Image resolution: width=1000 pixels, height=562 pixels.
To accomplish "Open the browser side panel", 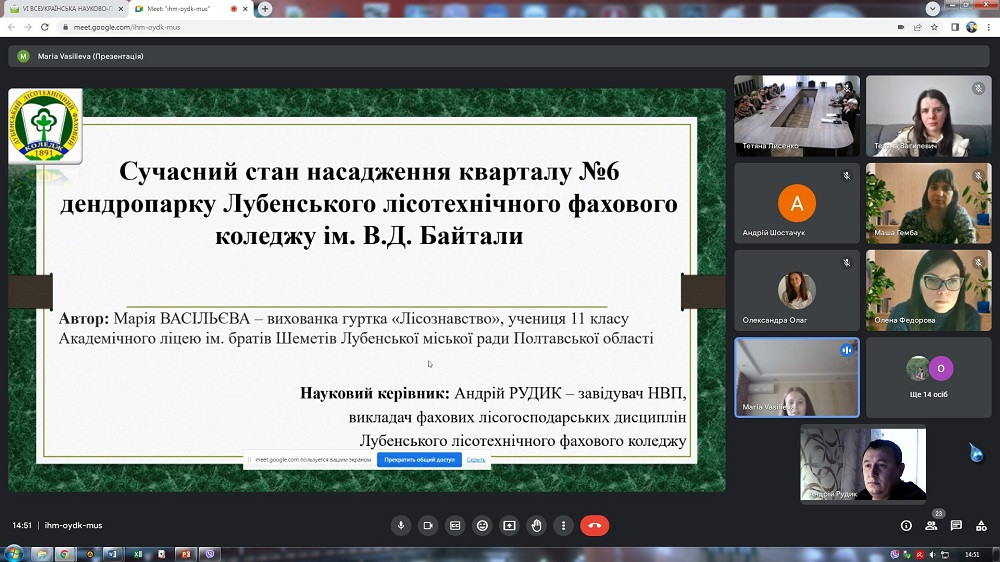I will 955,27.
